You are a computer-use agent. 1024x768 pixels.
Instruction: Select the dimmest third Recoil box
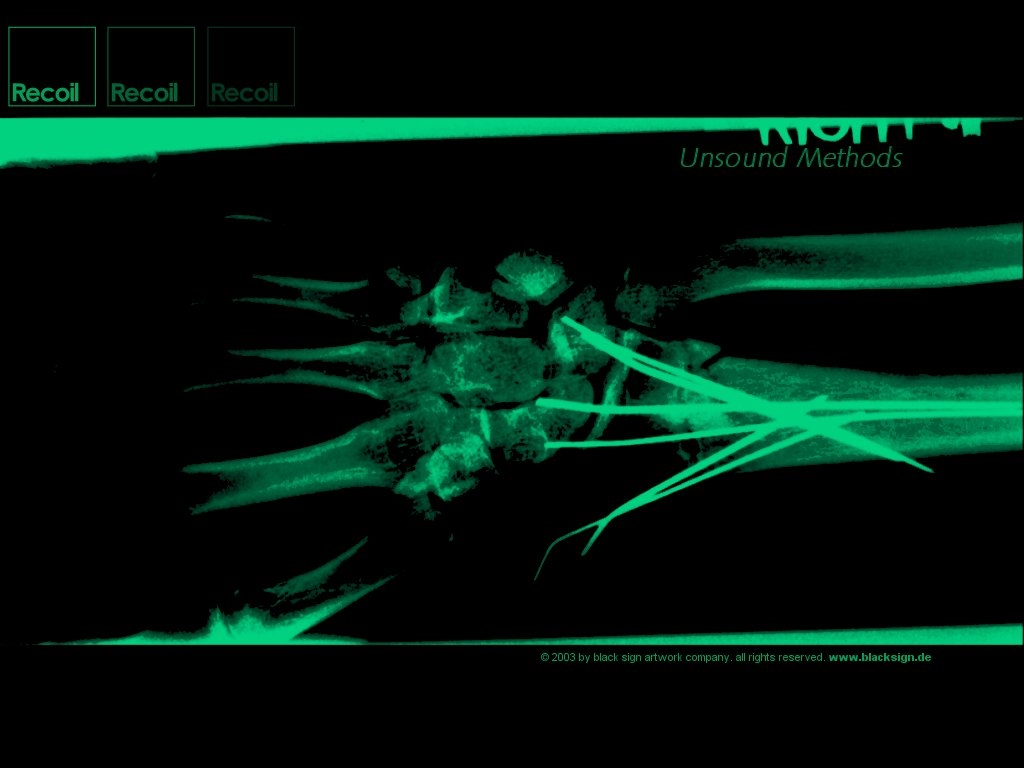[x=251, y=67]
